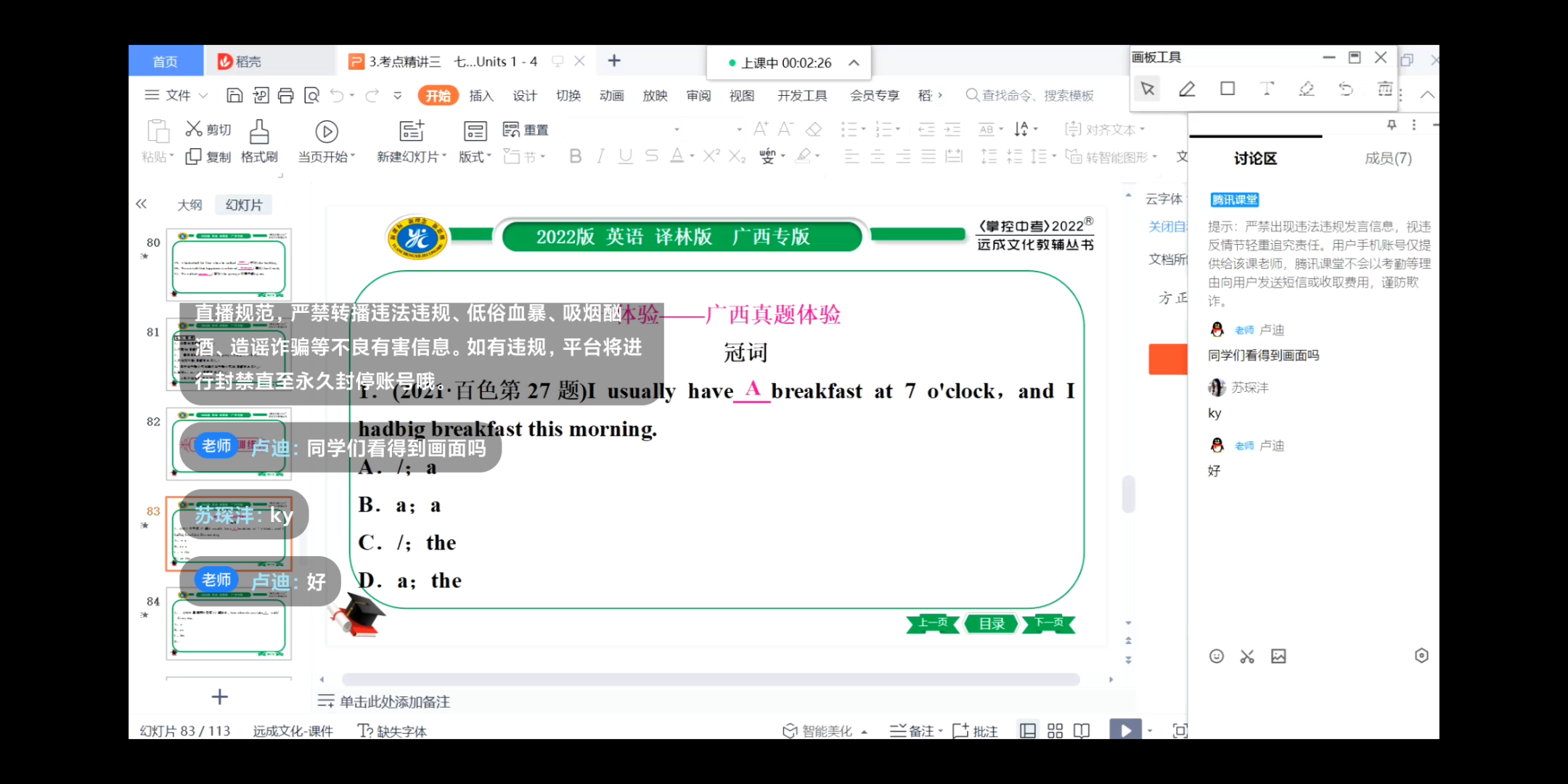The height and width of the screenshot is (784, 1568).
Task: Click the 上一页 button on the slide
Action: (933, 623)
